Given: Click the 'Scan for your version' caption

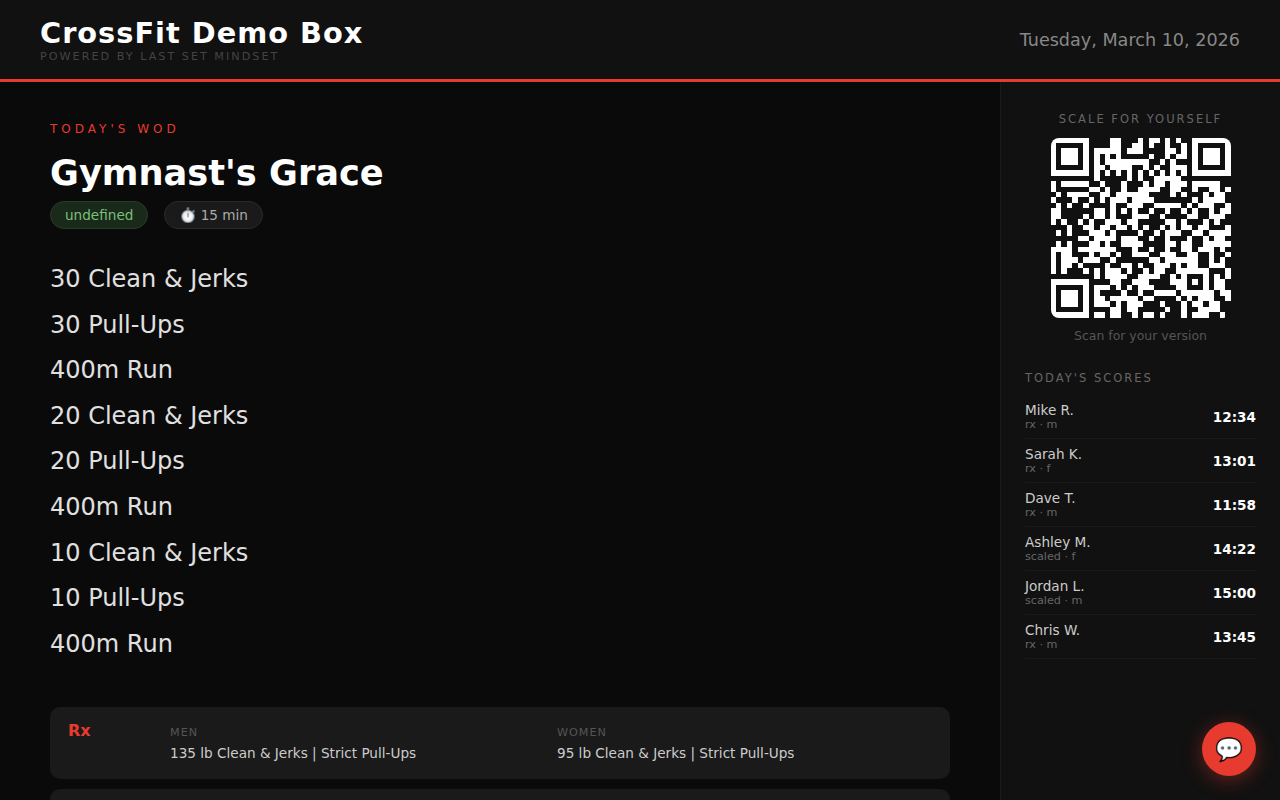Looking at the screenshot, I should click(1140, 336).
